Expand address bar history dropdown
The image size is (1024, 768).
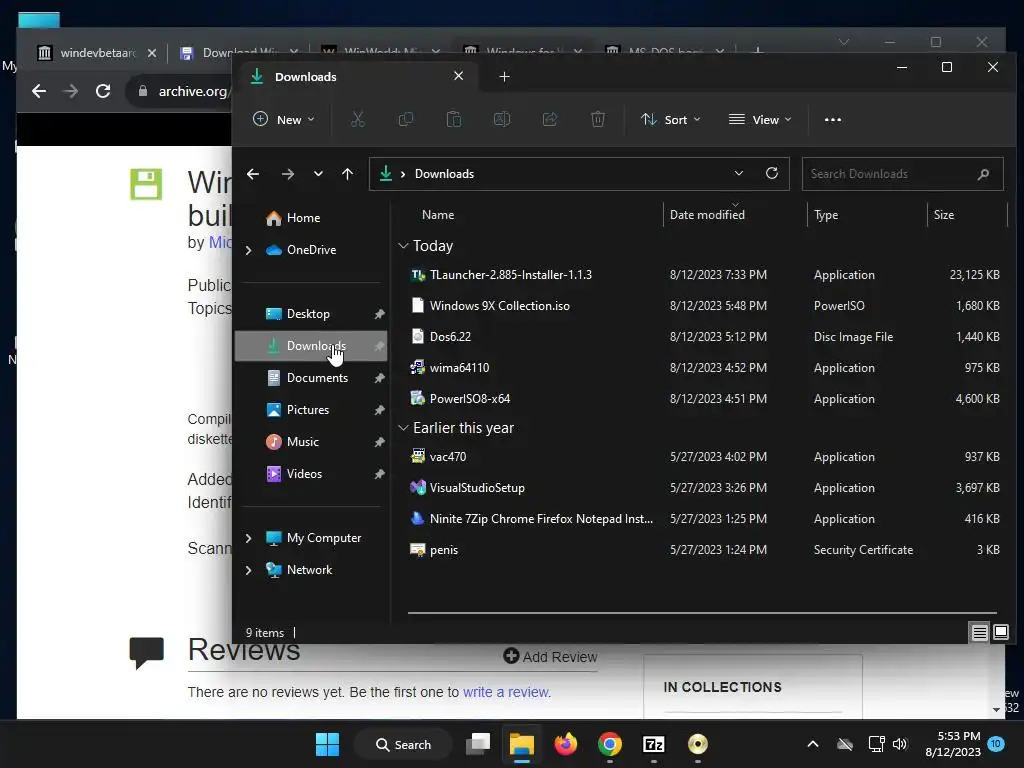pos(739,173)
